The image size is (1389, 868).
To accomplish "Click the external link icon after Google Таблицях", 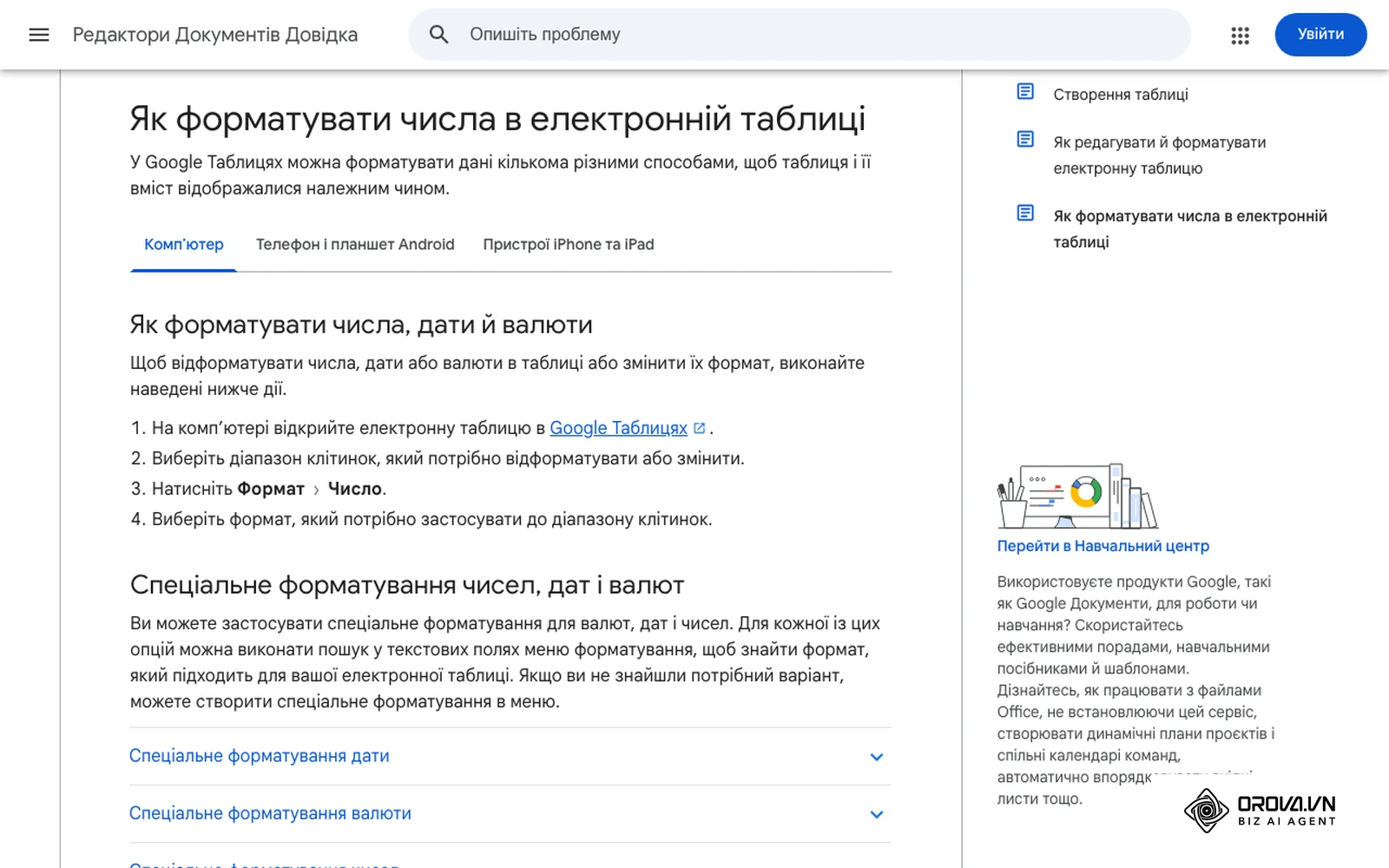I will click(x=700, y=428).
